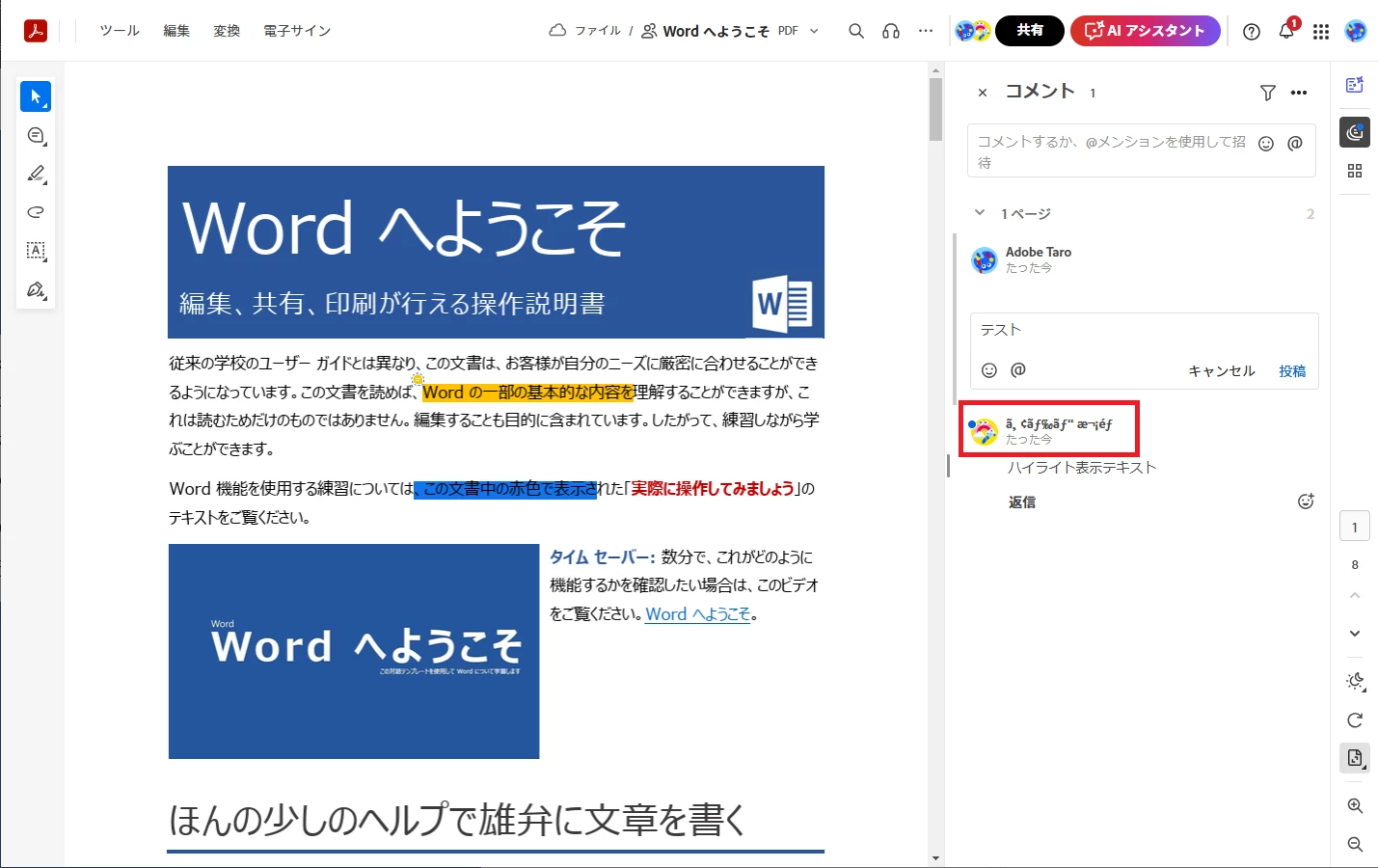This screenshot has height=868, width=1378.
Task: Open the comment filter funnel
Action: (1268, 93)
